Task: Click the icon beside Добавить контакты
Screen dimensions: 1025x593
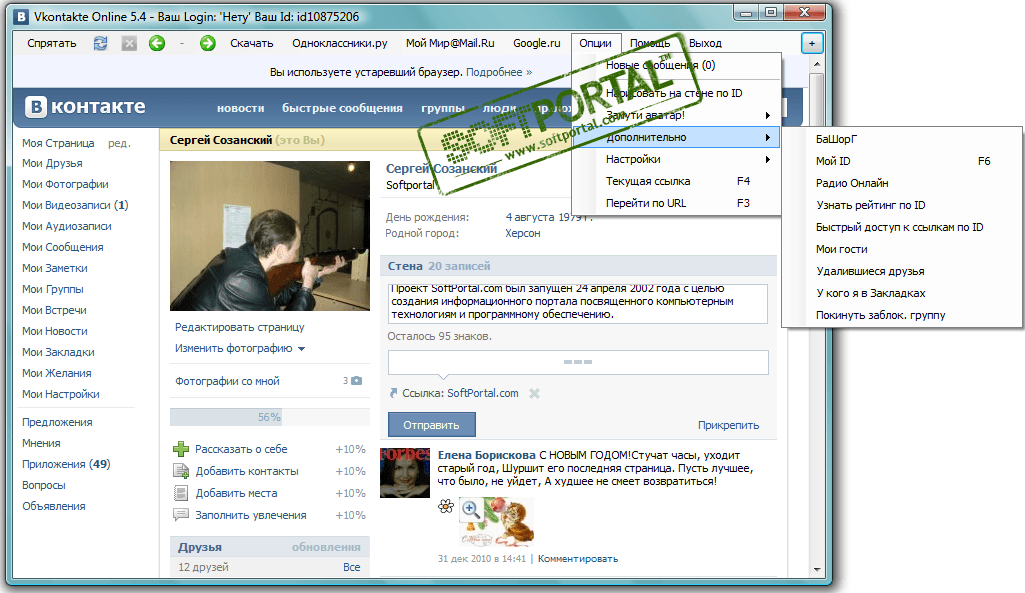Action: (x=180, y=471)
